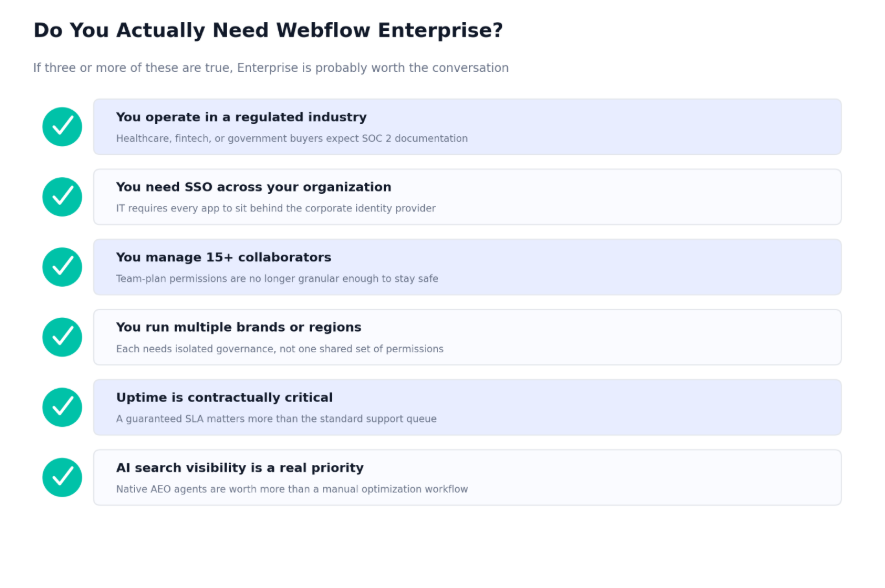Select 'Uptime is contractually critical' title
Viewport: 885px width, 588px height.
[225, 398]
